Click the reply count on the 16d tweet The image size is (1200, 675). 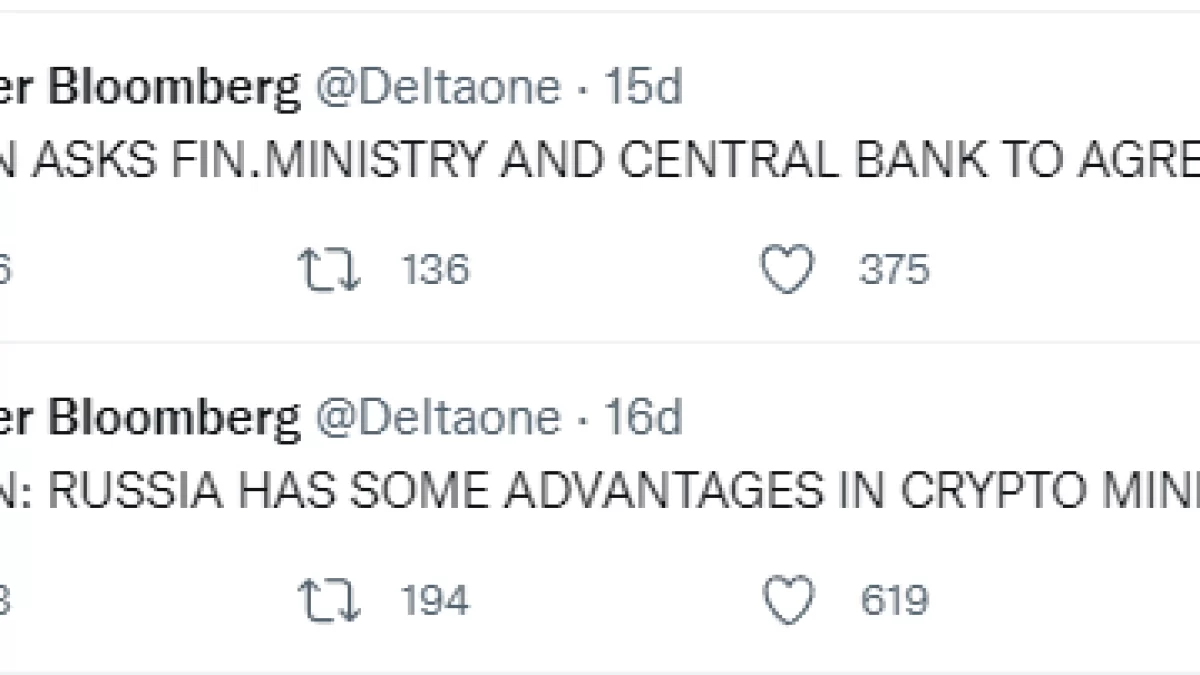[5, 600]
